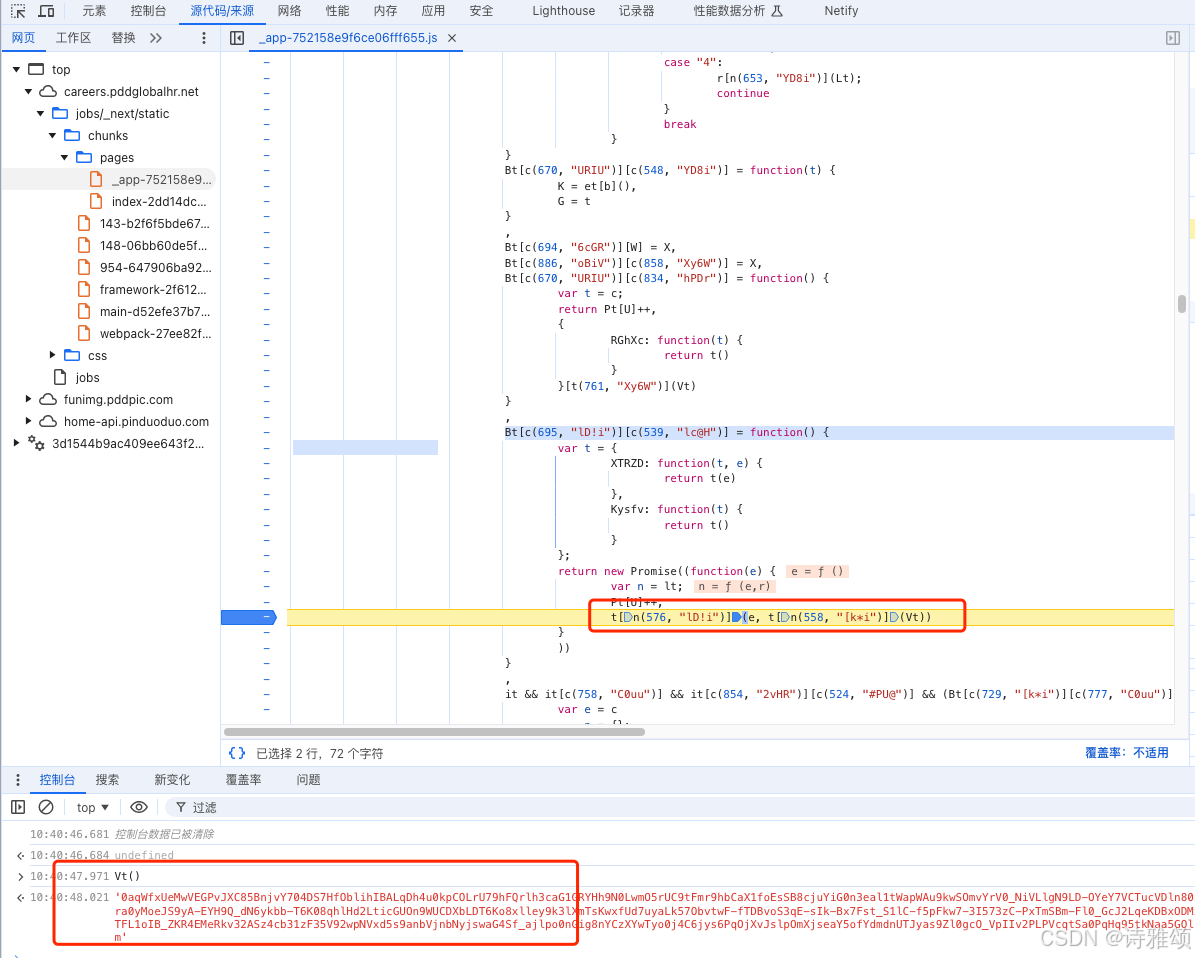
Task: Select the index-2dd14dc... file icon
Action: tap(96, 201)
